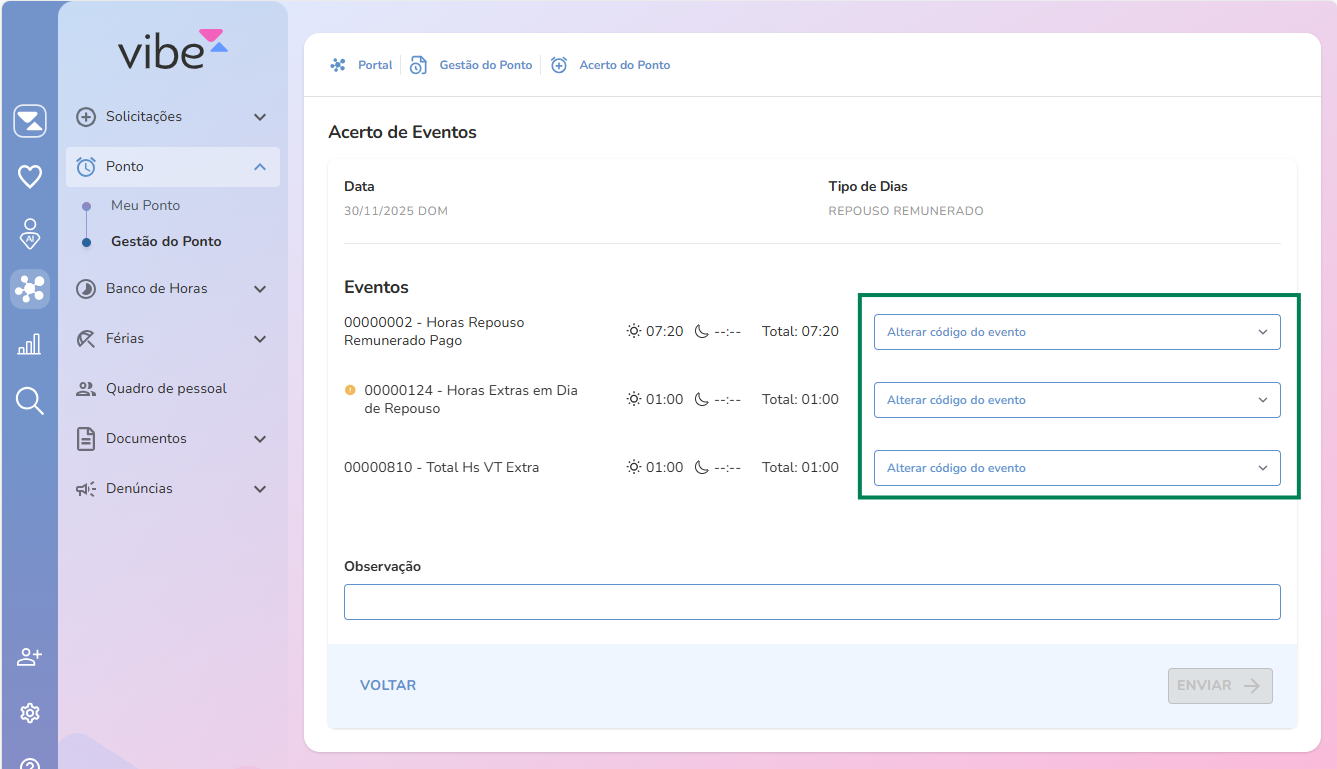Click the heart icon in left rail
Image resolution: width=1337 pixels, height=769 pixels.
pyautogui.click(x=30, y=177)
